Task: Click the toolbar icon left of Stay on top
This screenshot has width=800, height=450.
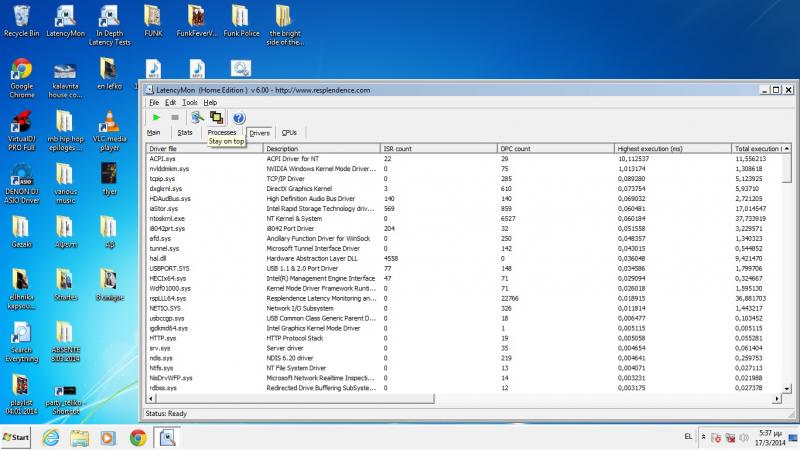Action: 198,117
